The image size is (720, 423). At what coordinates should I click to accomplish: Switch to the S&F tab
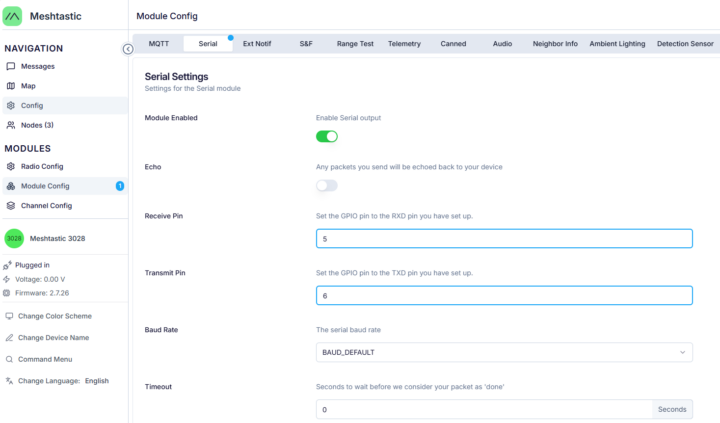(306, 44)
